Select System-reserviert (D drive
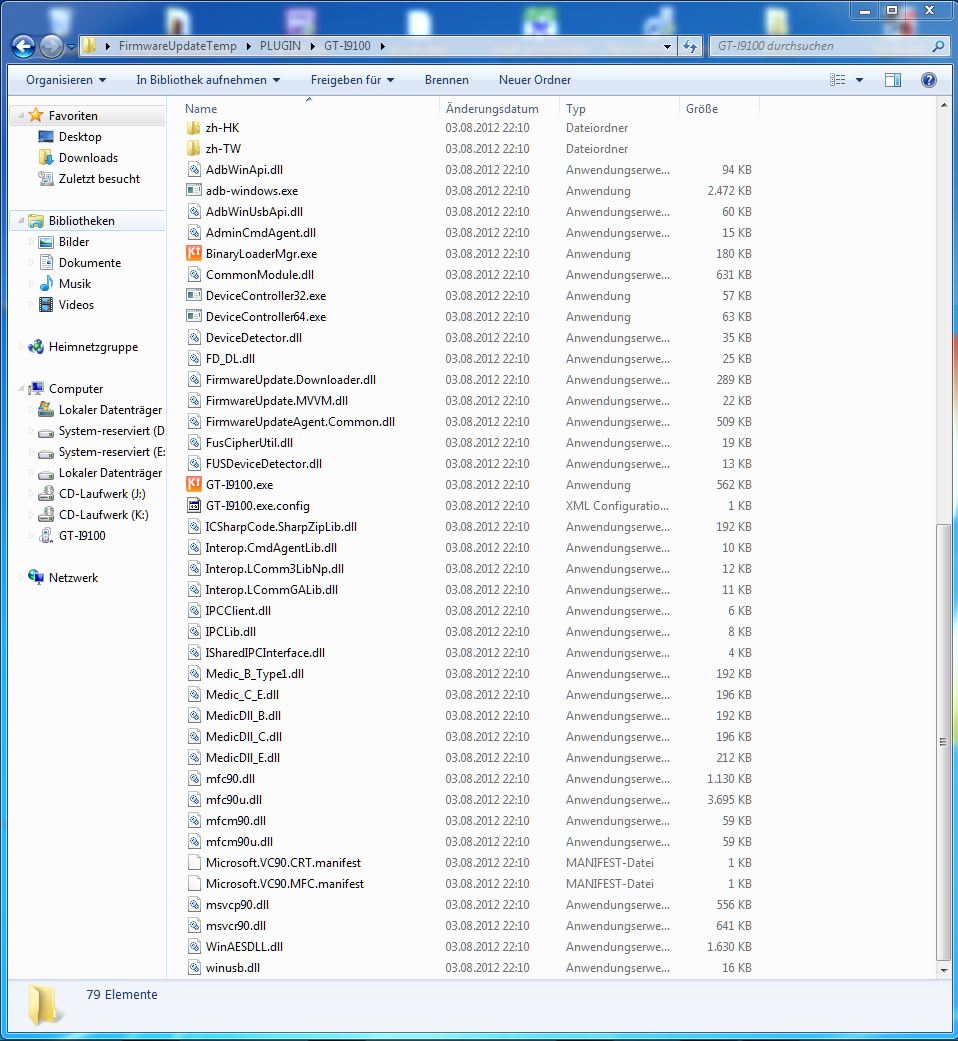The width and height of the screenshot is (958, 1041). point(111,431)
